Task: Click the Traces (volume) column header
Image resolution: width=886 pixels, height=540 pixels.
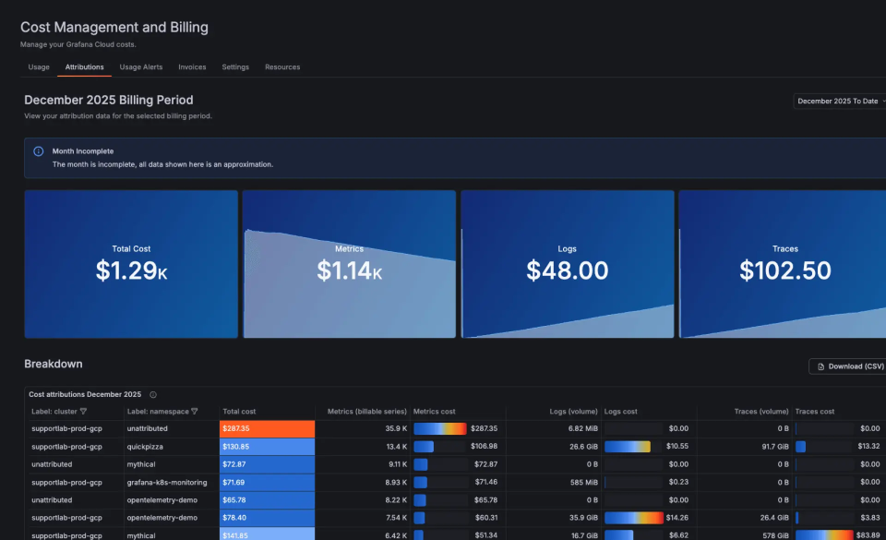Action: coord(761,412)
